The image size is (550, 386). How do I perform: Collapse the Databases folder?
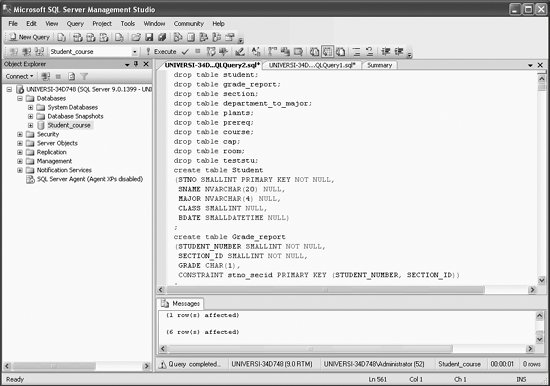coord(20,98)
